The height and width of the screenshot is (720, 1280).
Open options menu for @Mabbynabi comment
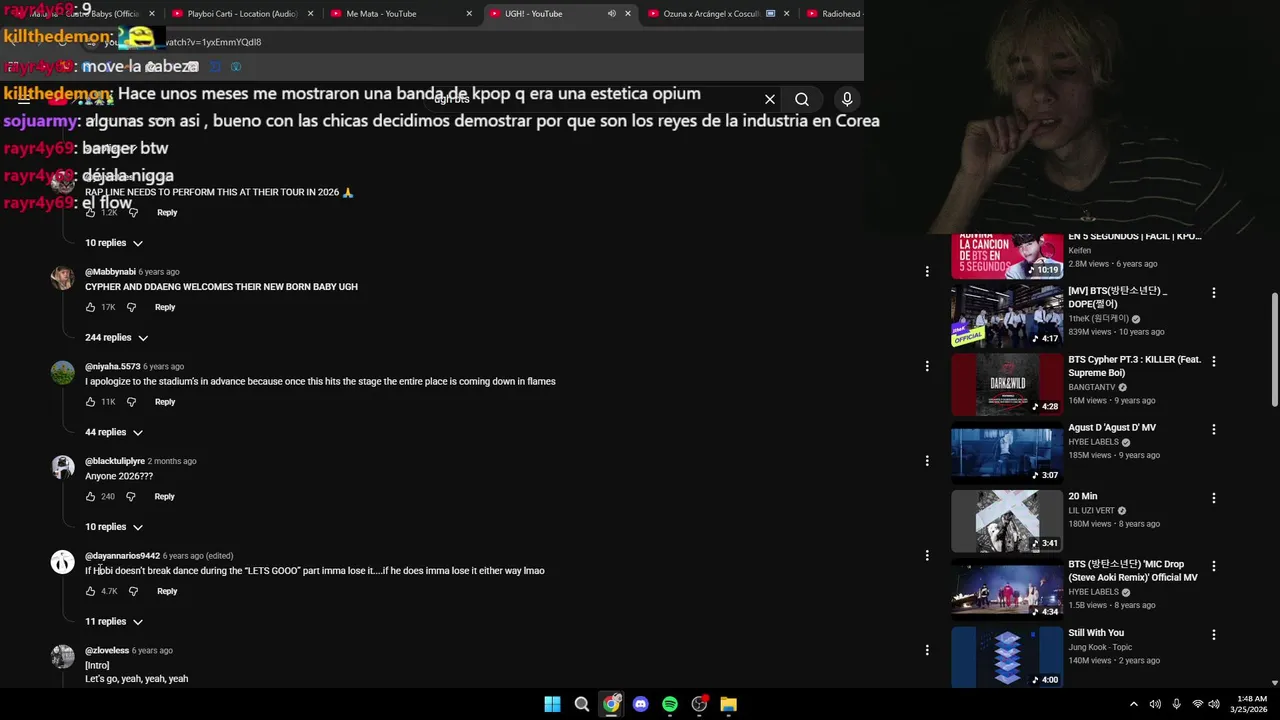click(927, 271)
